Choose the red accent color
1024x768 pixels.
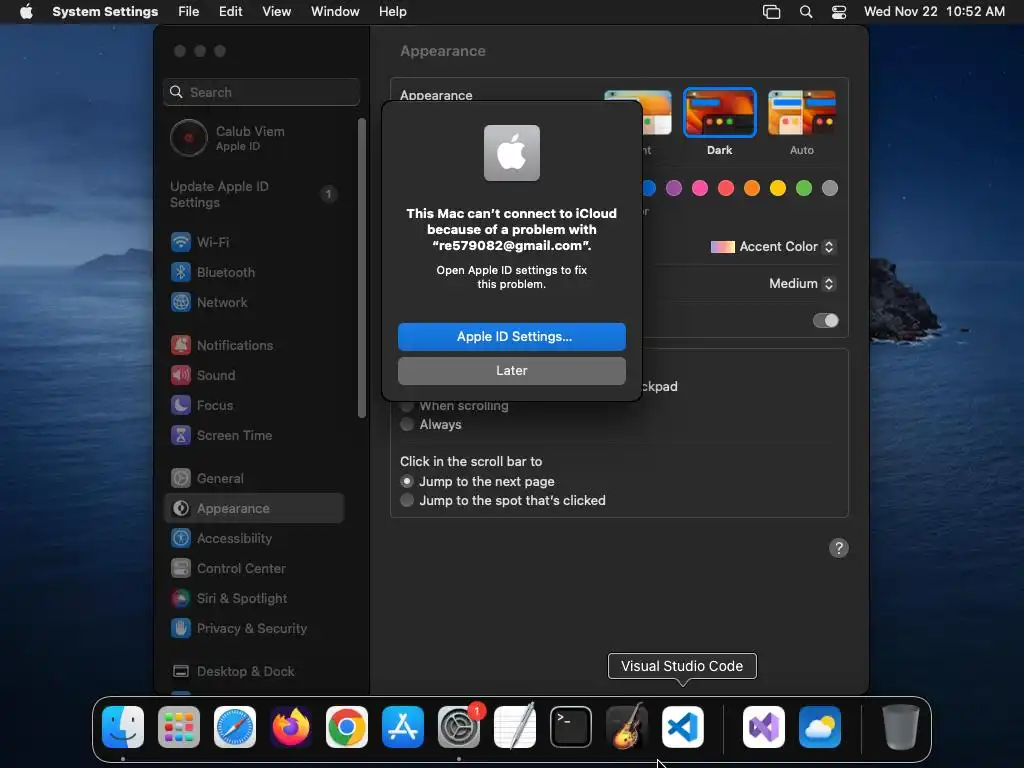(x=726, y=189)
